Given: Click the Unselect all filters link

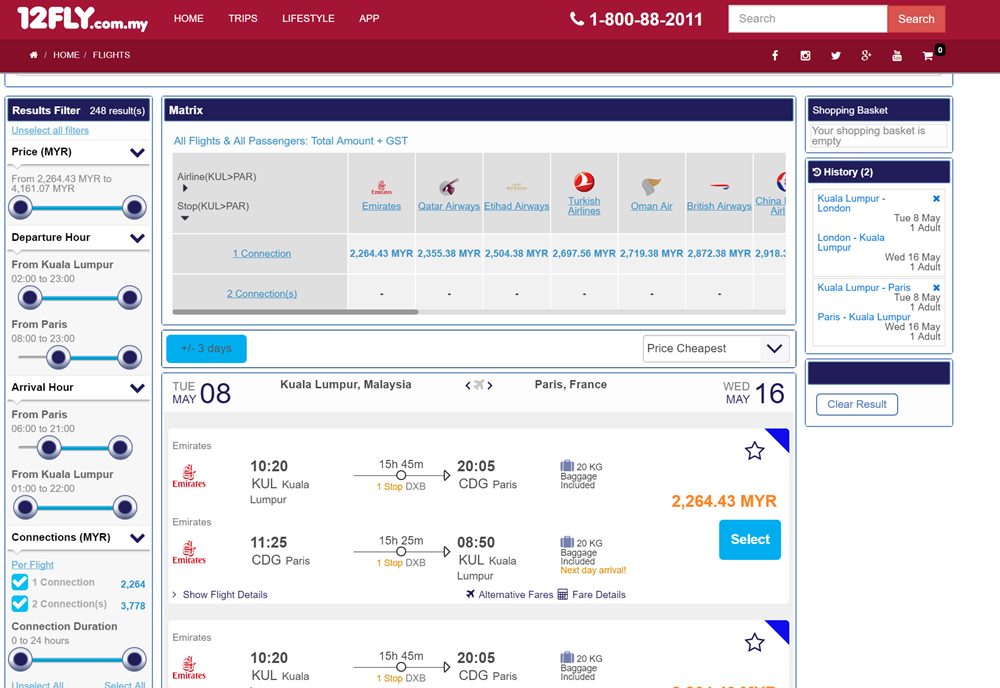Looking at the screenshot, I should click(x=50, y=130).
